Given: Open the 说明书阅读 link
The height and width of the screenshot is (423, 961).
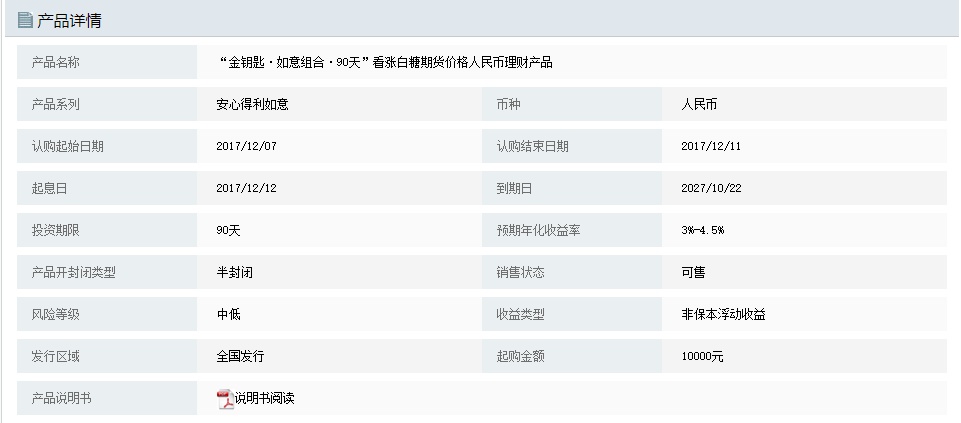Looking at the screenshot, I should pos(264,398).
